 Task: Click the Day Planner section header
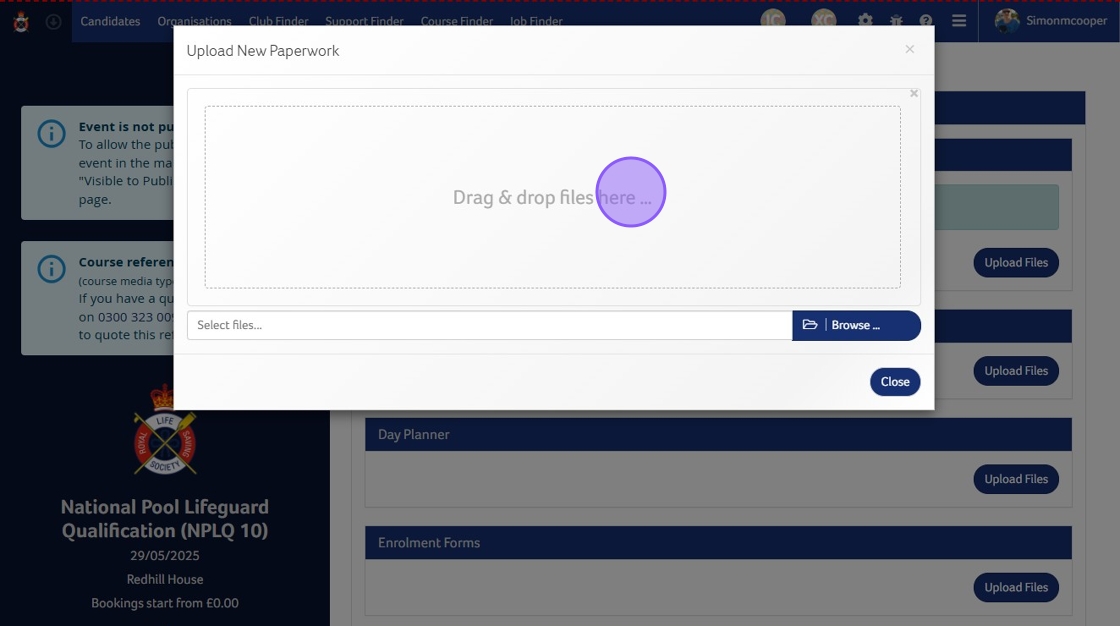click(718, 434)
